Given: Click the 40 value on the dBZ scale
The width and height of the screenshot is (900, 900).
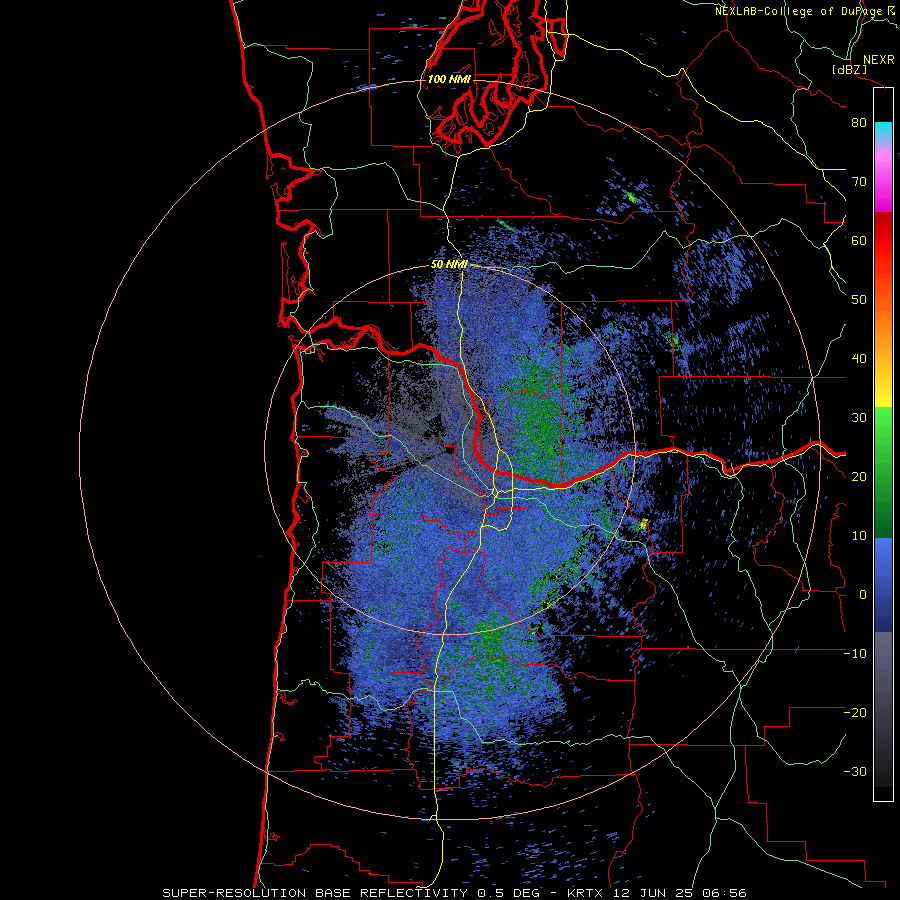Looking at the screenshot, I should 859,359.
